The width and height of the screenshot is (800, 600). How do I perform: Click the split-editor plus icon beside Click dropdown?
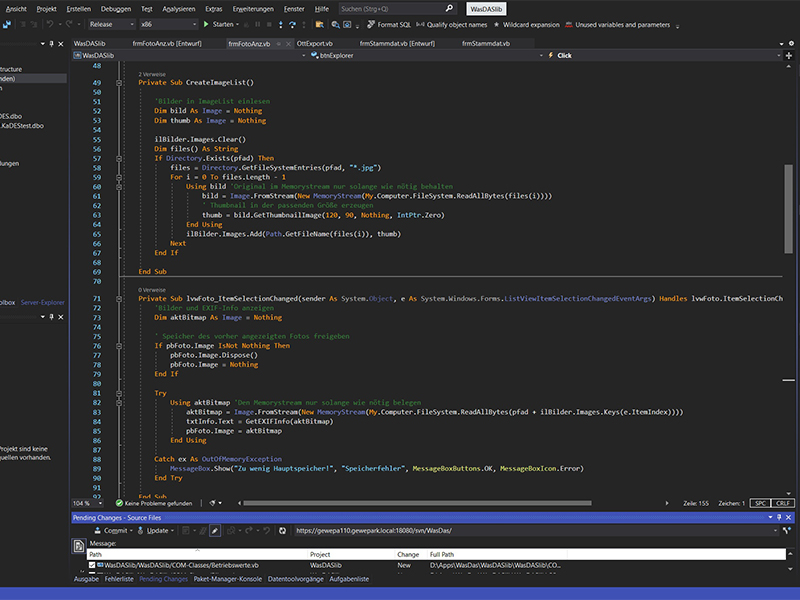(789, 56)
